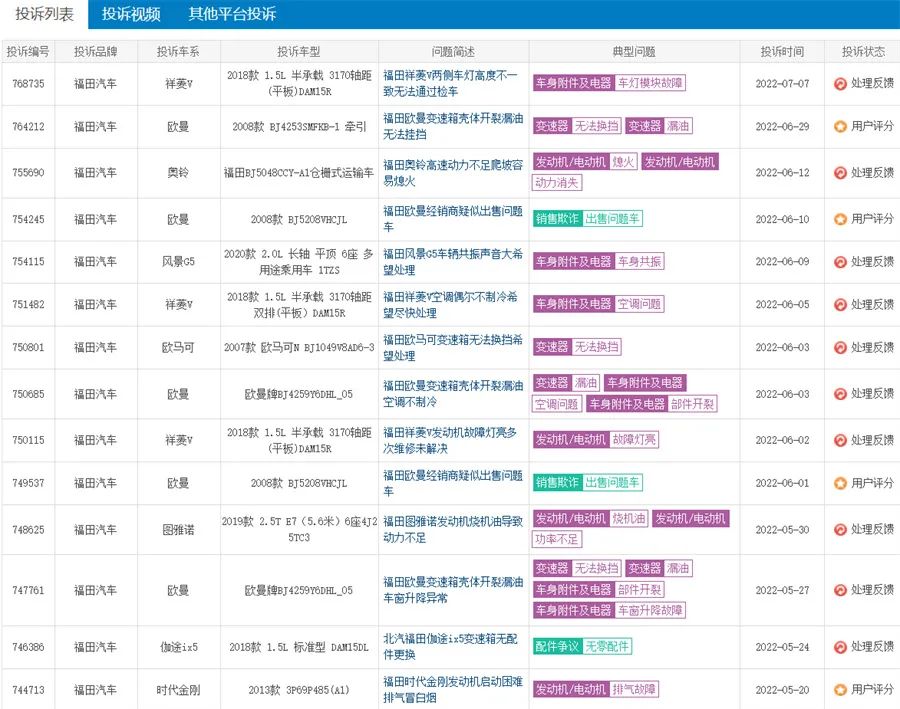Click the 功率不足 issue tag
Viewport: 900px width, 709px height.
[x=557, y=540]
